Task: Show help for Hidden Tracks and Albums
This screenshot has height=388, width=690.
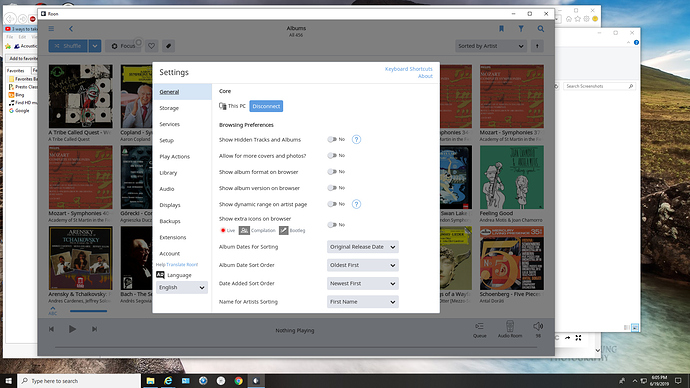Action: click(356, 139)
